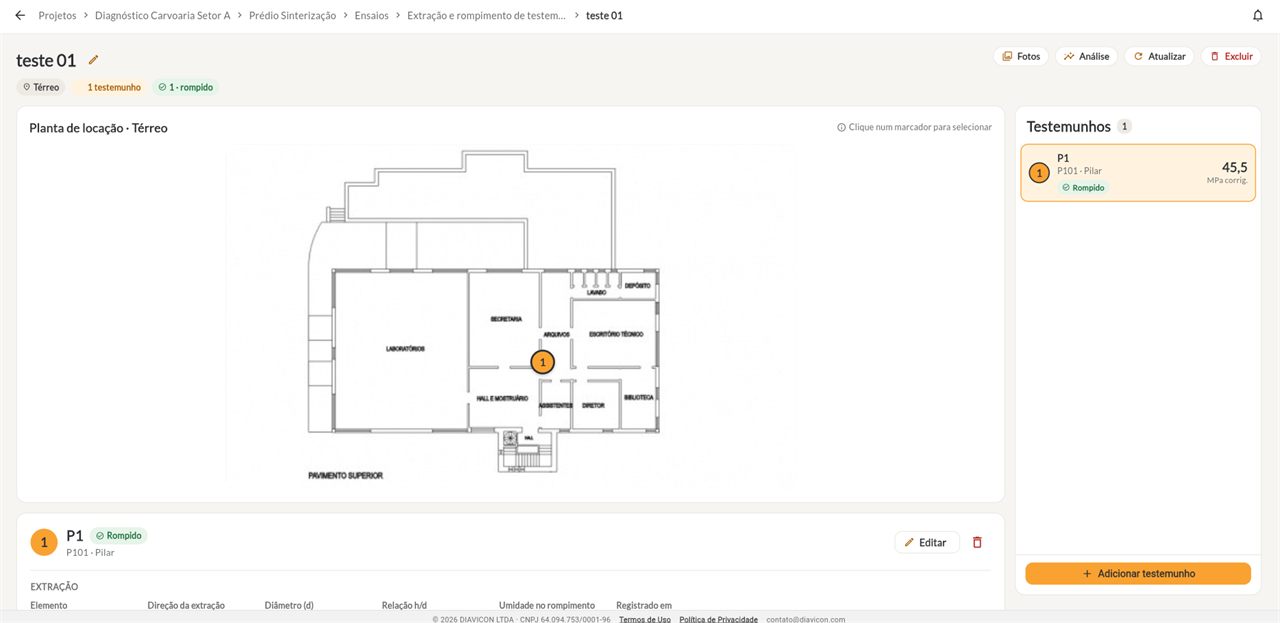
Task: Go to Prédio Sinterização breadcrumb
Action: pos(292,15)
